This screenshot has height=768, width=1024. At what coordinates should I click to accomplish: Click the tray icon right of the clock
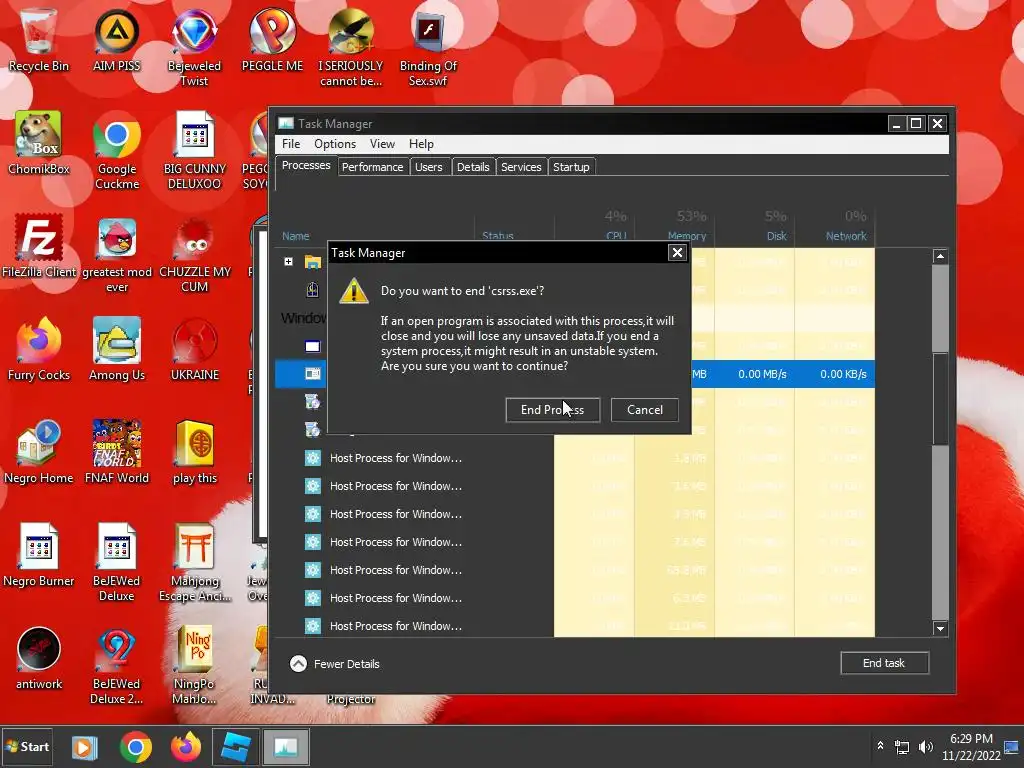[1012, 747]
